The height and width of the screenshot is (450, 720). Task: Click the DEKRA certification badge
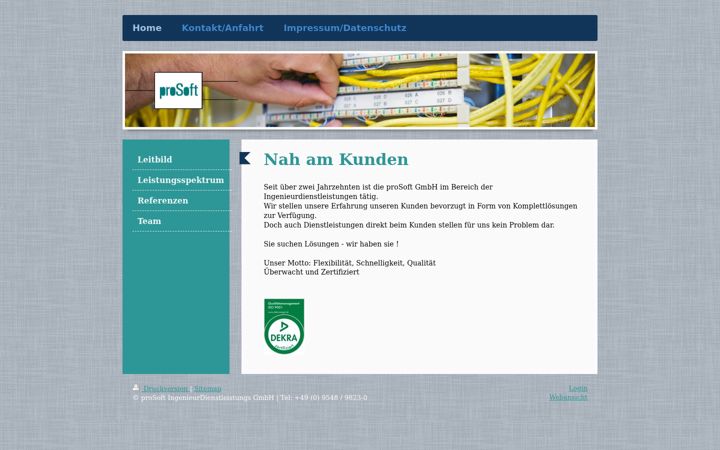pyautogui.click(x=284, y=326)
